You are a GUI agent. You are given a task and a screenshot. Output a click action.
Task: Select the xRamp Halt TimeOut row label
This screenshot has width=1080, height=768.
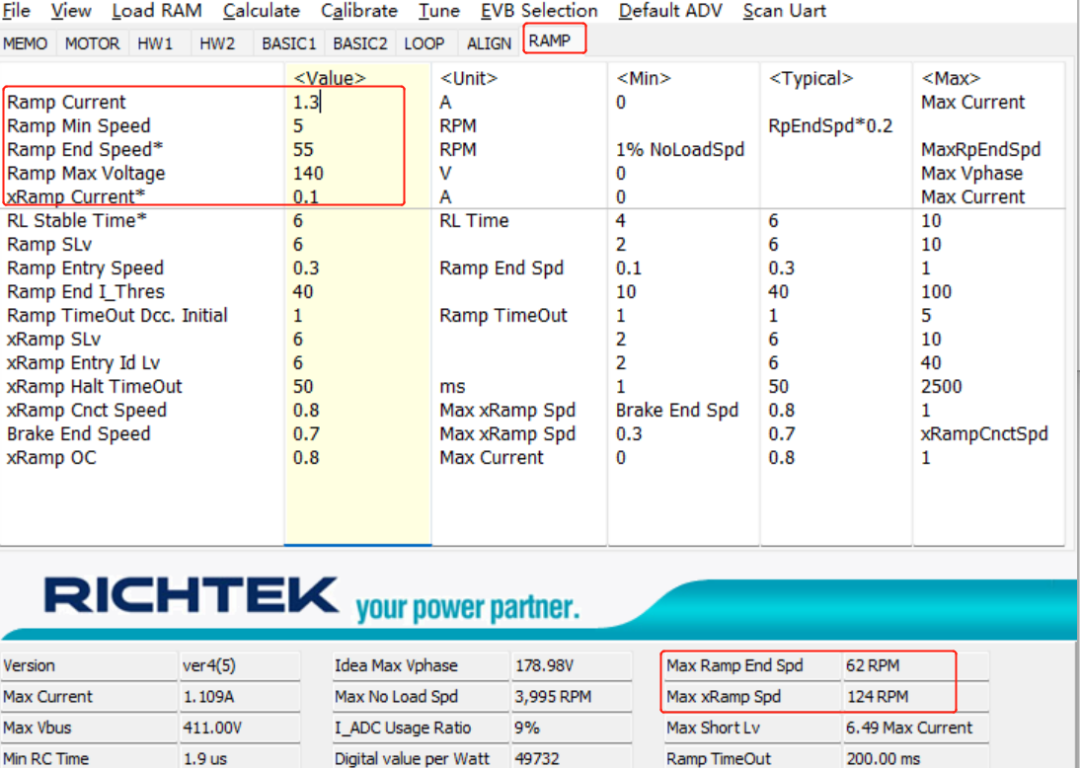[94, 386]
